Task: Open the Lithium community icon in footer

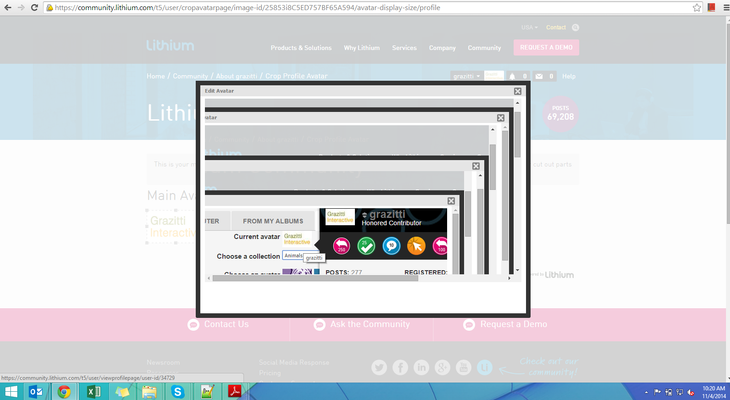Action: tap(485, 367)
